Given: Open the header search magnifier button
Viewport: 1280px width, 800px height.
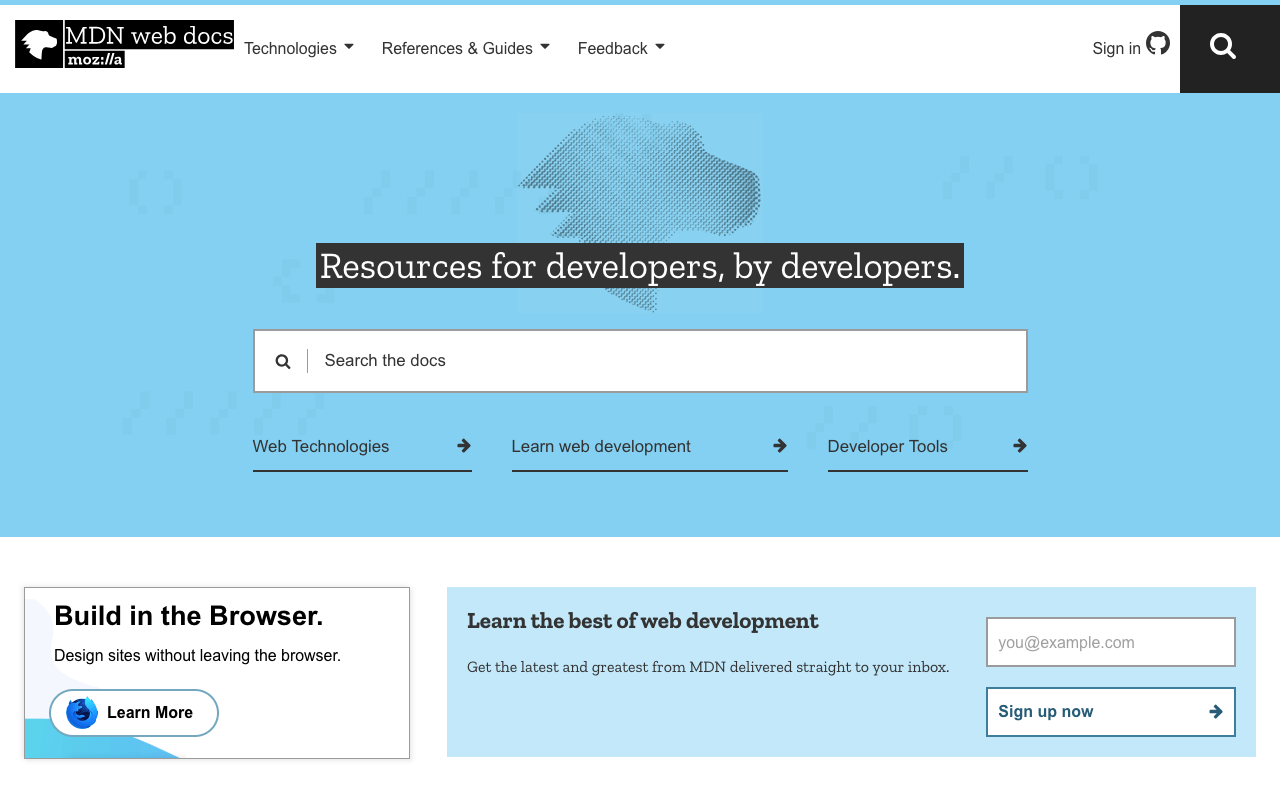Looking at the screenshot, I should point(1222,46).
